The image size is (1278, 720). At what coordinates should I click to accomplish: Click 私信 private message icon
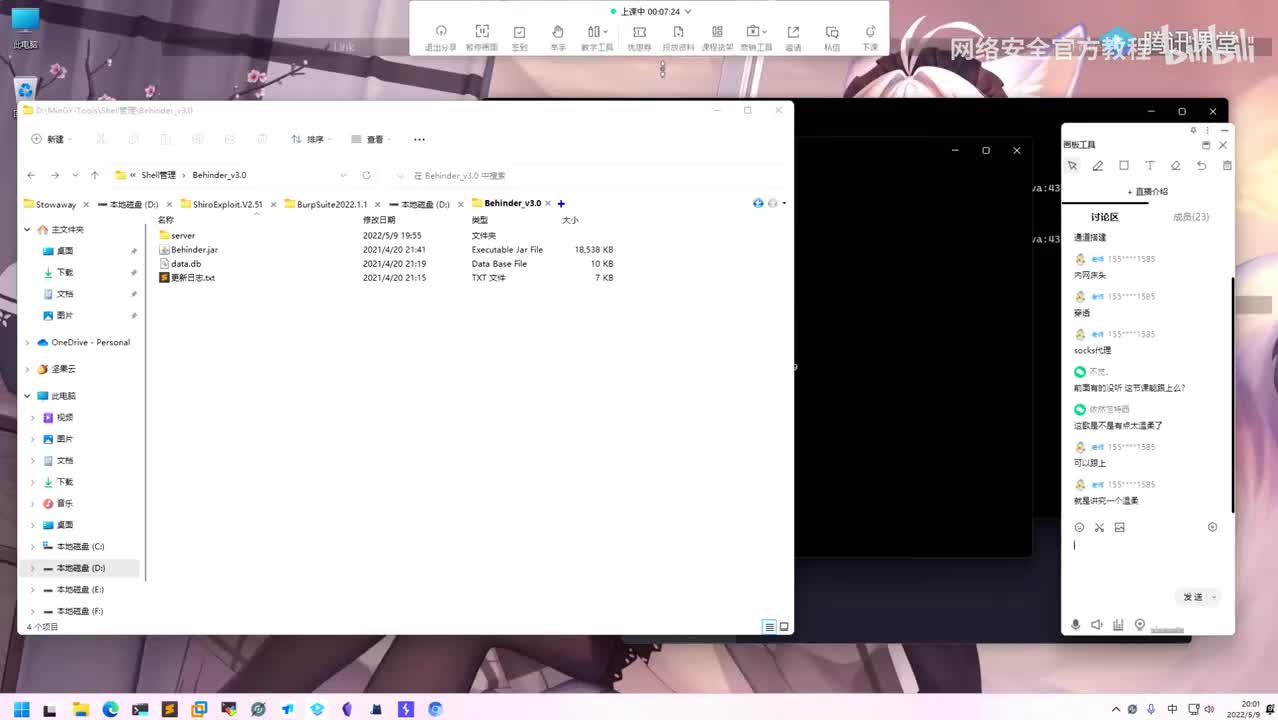(x=832, y=38)
